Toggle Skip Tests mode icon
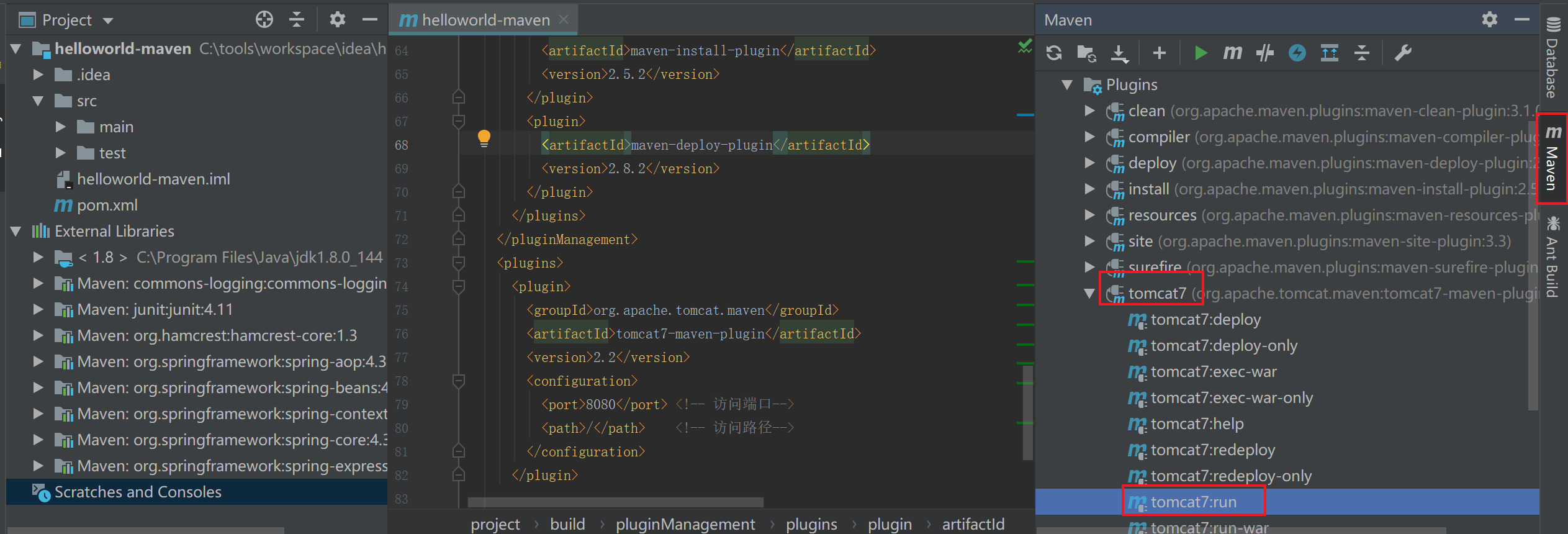The height and width of the screenshot is (534, 1568). click(x=1265, y=53)
